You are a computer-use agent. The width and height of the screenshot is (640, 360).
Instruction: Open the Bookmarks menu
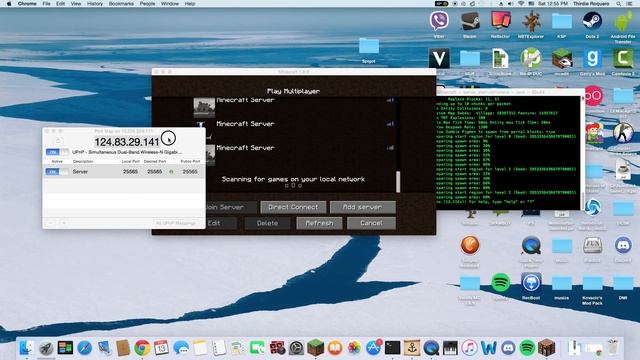click(x=121, y=4)
